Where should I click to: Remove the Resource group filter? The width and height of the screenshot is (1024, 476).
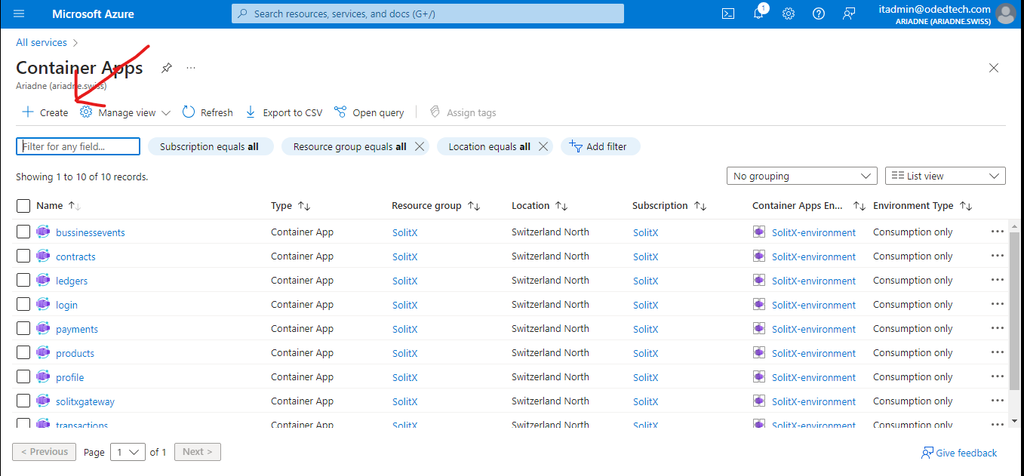click(x=420, y=146)
